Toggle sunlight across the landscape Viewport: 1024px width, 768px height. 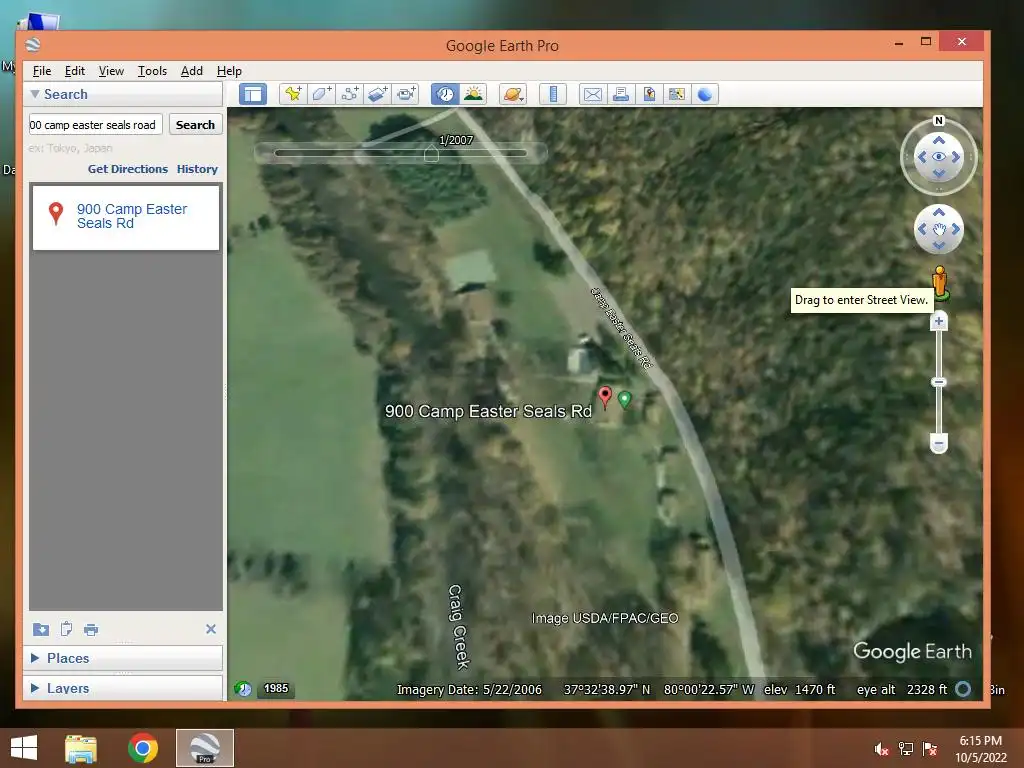(x=473, y=94)
